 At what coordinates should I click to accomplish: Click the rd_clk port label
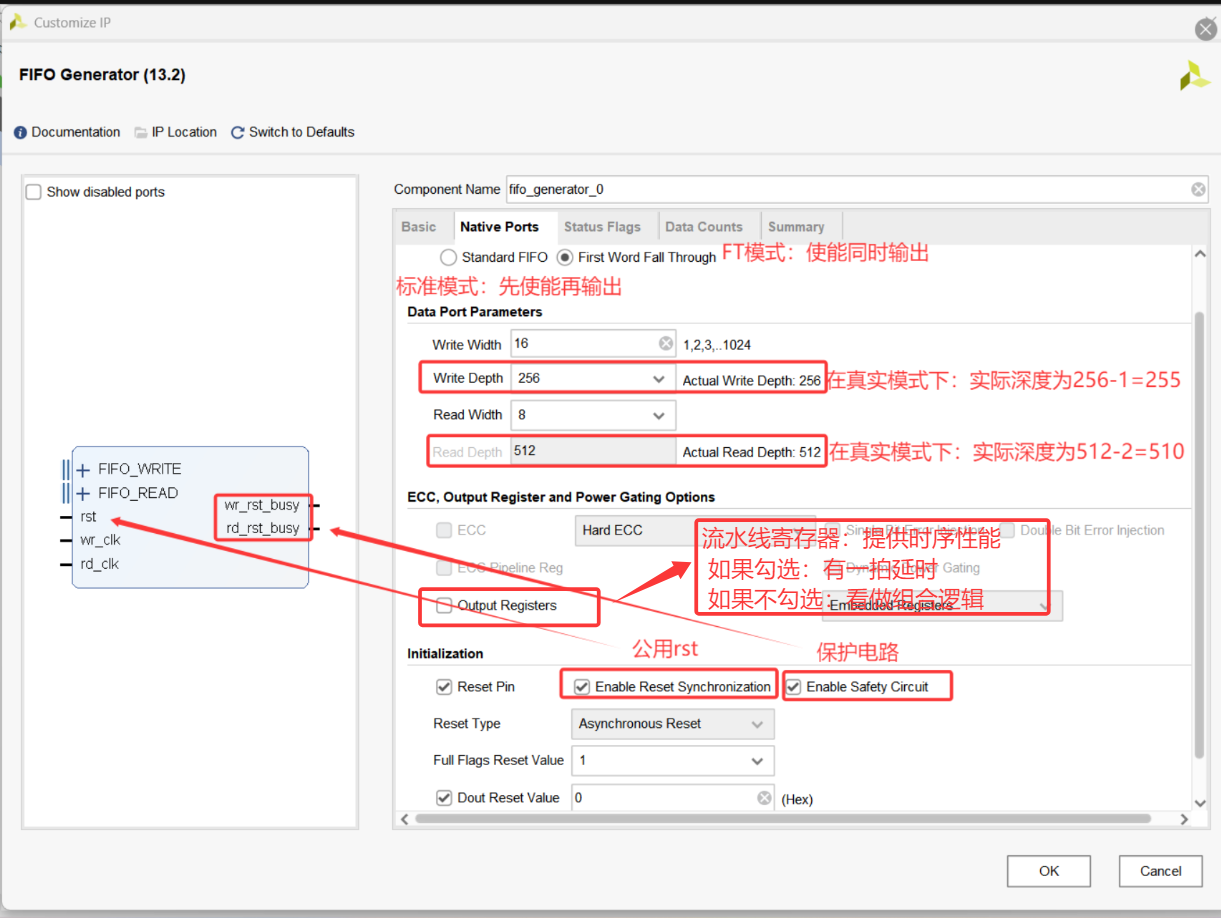click(x=100, y=564)
